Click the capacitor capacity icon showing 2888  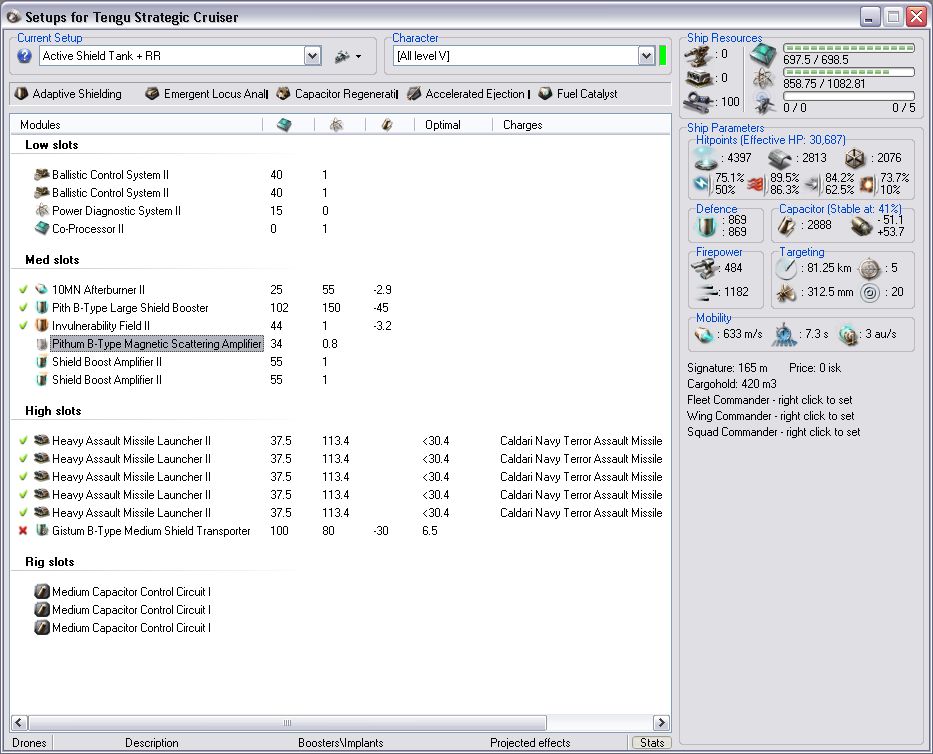pyautogui.click(x=786, y=226)
